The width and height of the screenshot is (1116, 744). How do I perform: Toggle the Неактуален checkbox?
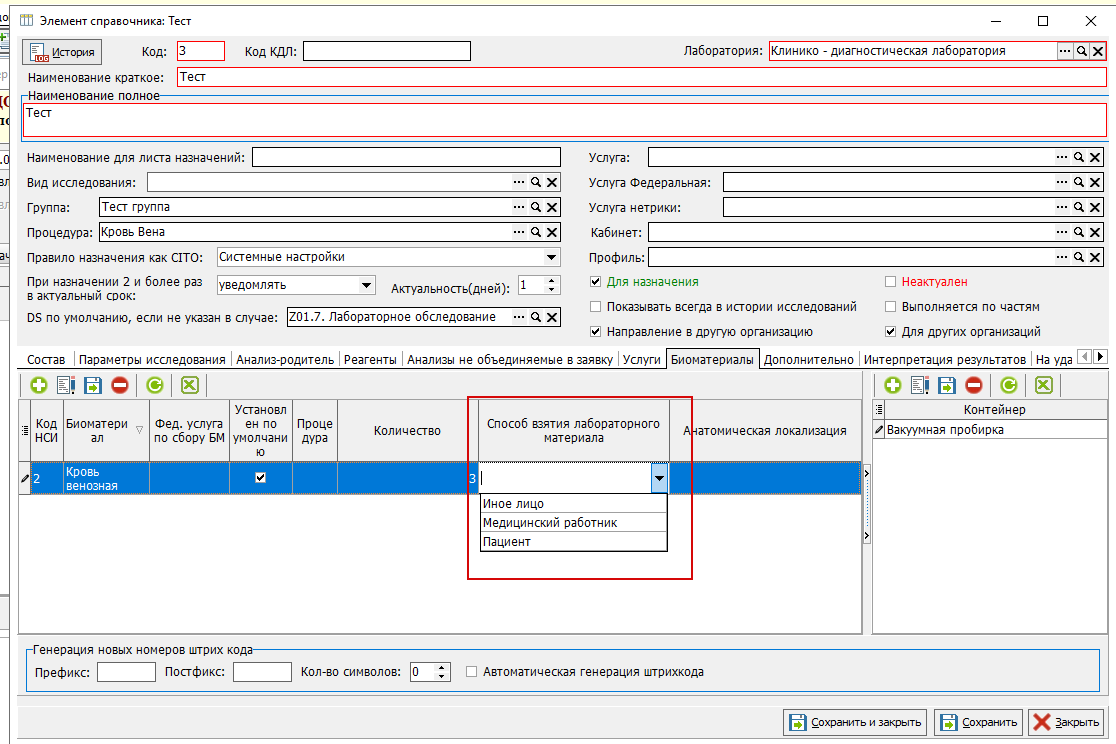890,282
